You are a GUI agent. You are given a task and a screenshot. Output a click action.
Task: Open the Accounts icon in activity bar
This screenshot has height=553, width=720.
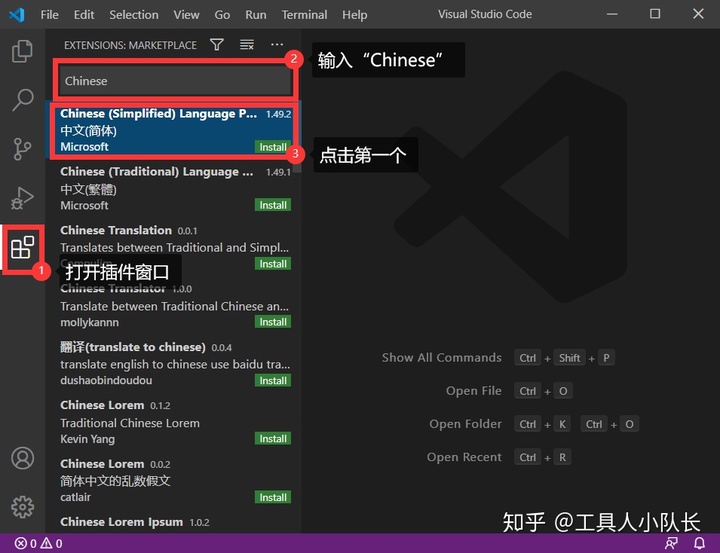(22, 458)
